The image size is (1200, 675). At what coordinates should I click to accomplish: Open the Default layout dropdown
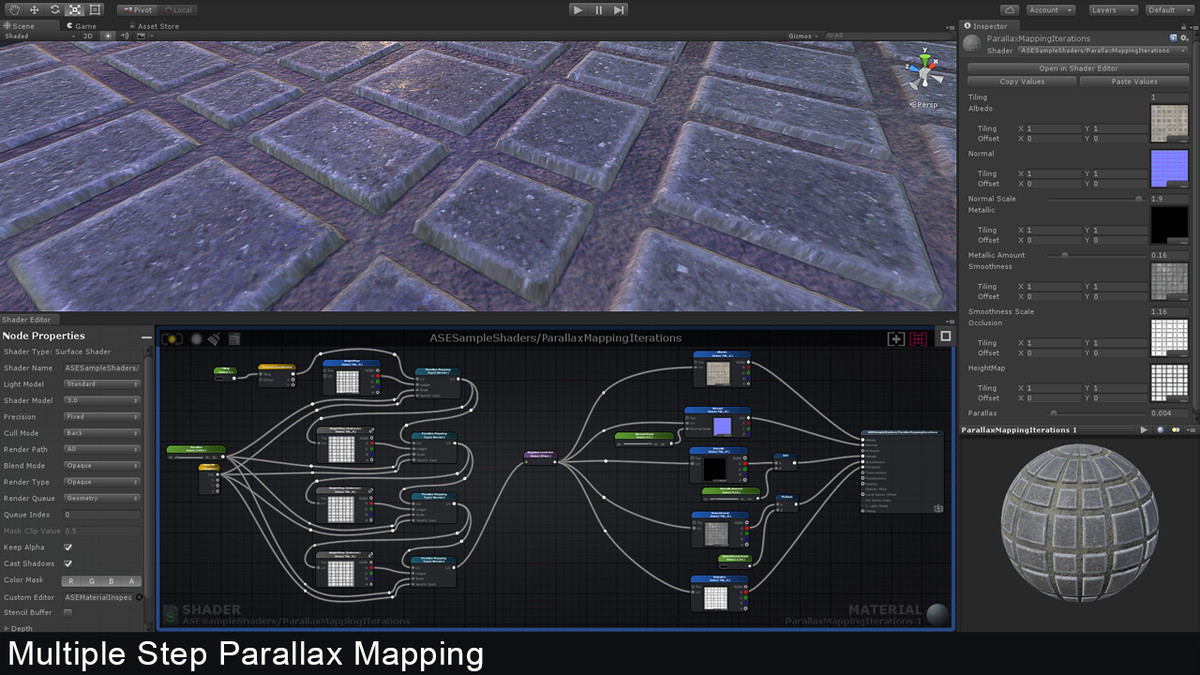pos(1169,9)
